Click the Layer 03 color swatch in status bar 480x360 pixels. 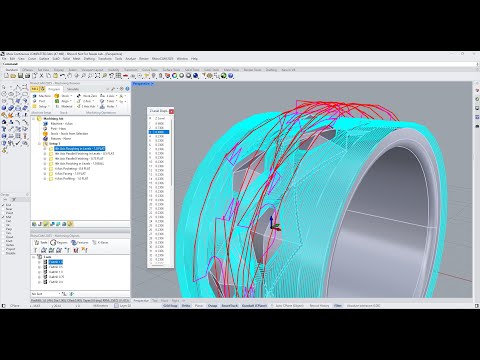[116, 306]
